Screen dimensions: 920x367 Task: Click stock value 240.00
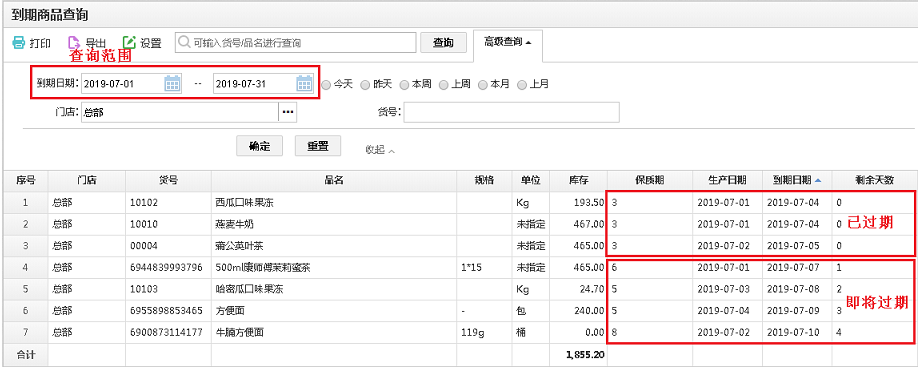point(590,311)
